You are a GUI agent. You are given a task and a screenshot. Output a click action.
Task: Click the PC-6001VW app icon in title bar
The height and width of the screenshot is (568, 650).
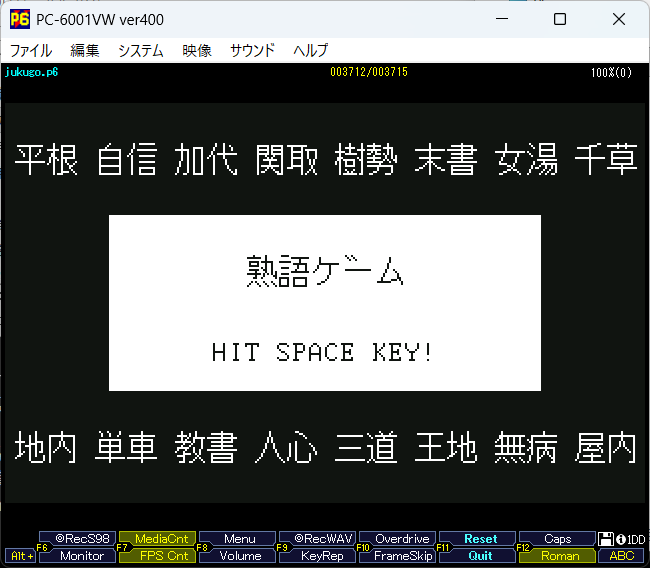click(18, 19)
